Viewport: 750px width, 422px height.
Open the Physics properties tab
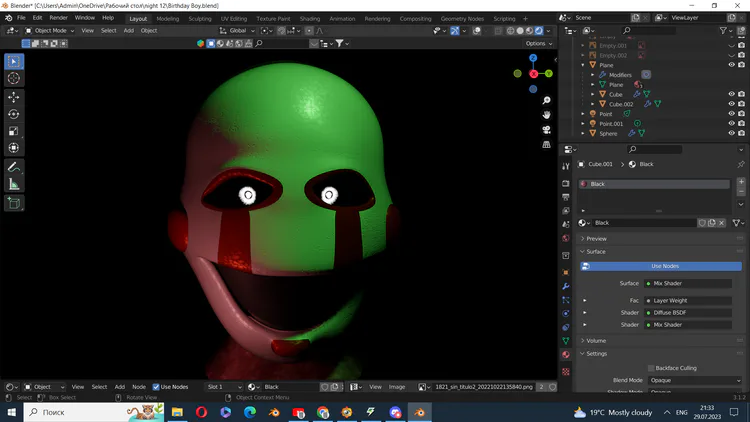pos(566,314)
